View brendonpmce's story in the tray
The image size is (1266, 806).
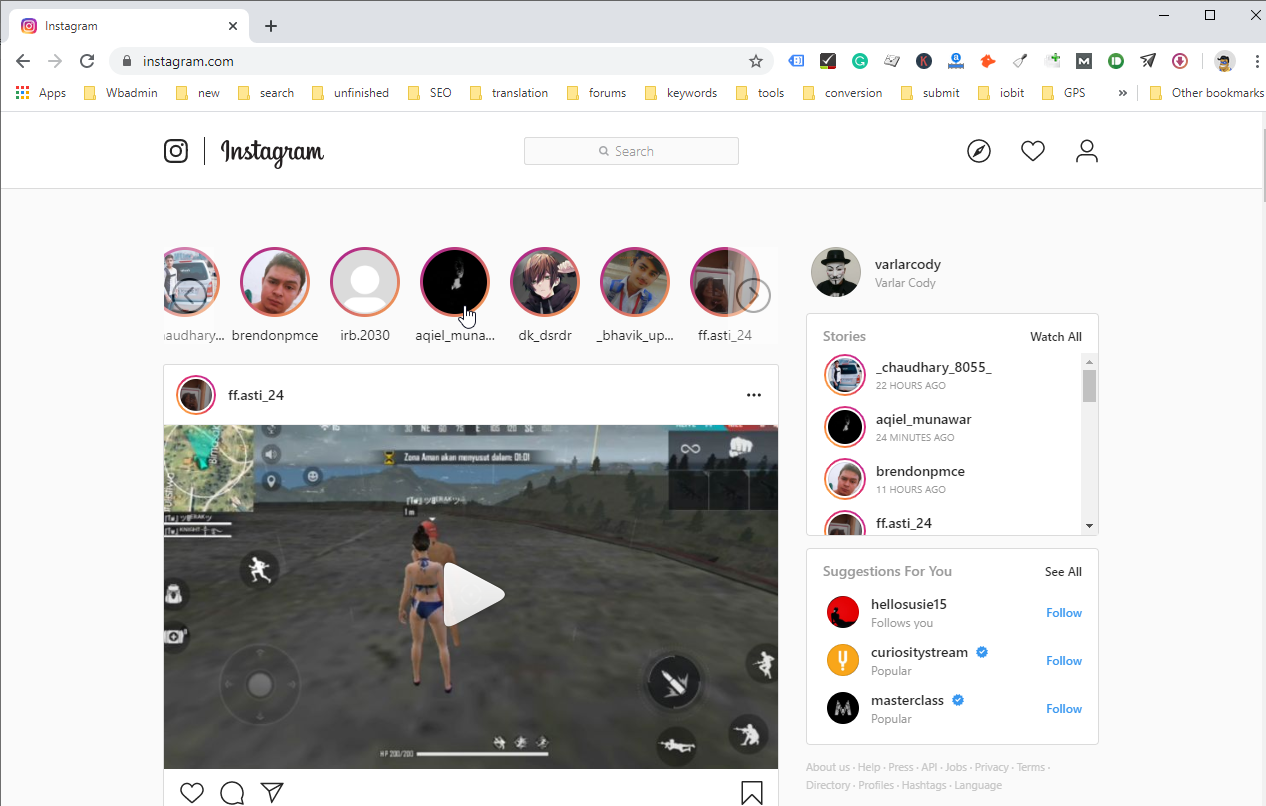click(x=275, y=295)
